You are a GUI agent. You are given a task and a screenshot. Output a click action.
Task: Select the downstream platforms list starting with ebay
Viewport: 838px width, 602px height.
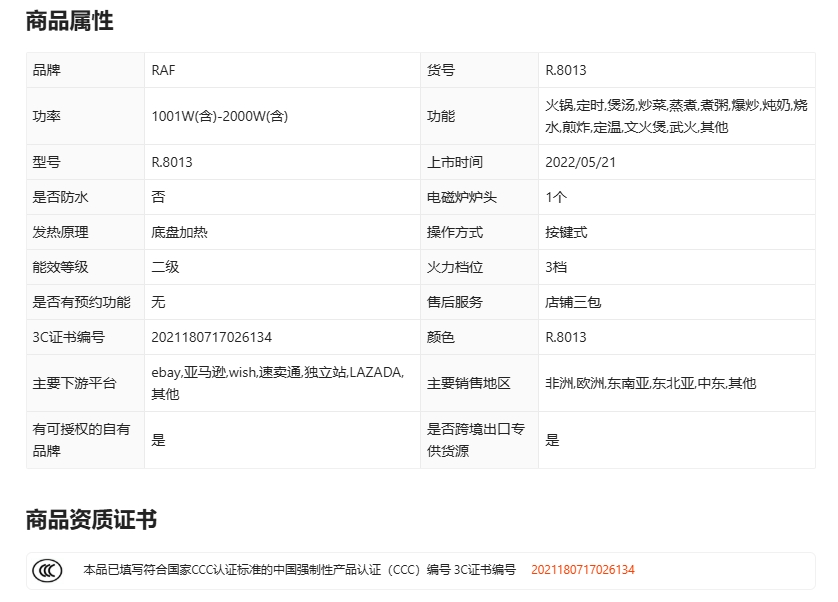point(277,383)
